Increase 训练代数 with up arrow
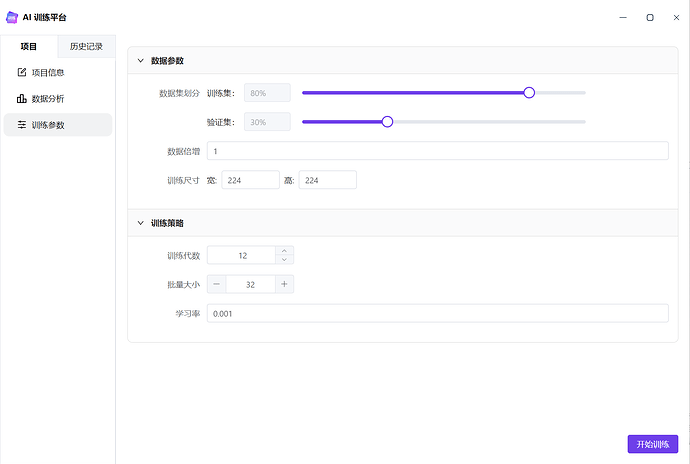 click(x=284, y=250)
